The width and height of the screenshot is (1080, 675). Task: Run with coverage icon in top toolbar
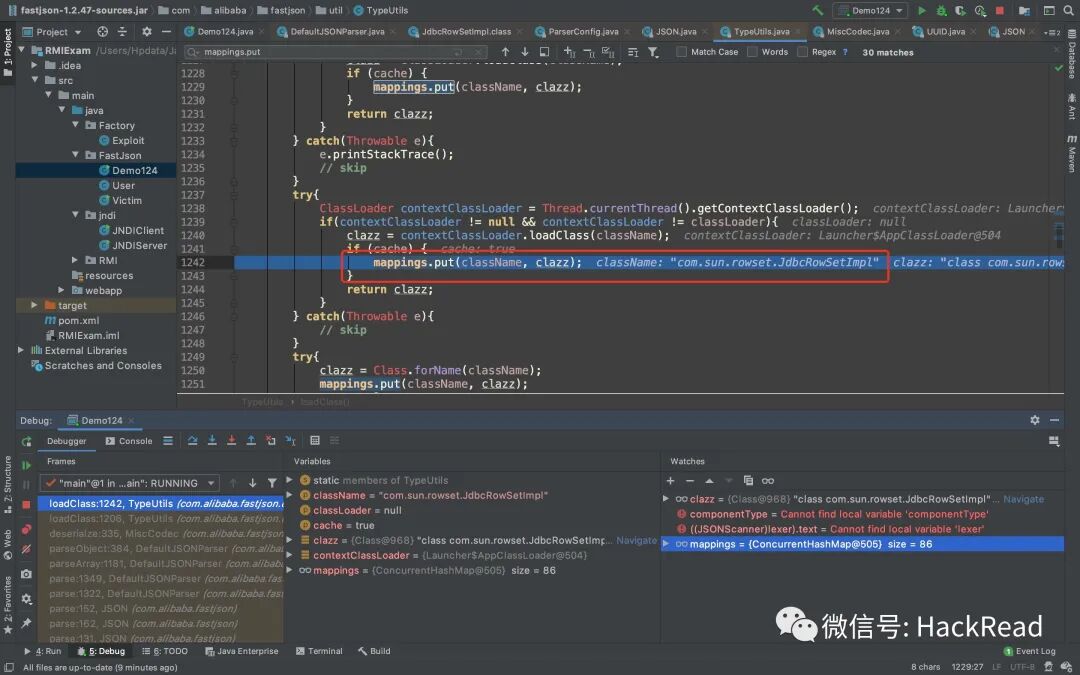click(x=960, y=10)
